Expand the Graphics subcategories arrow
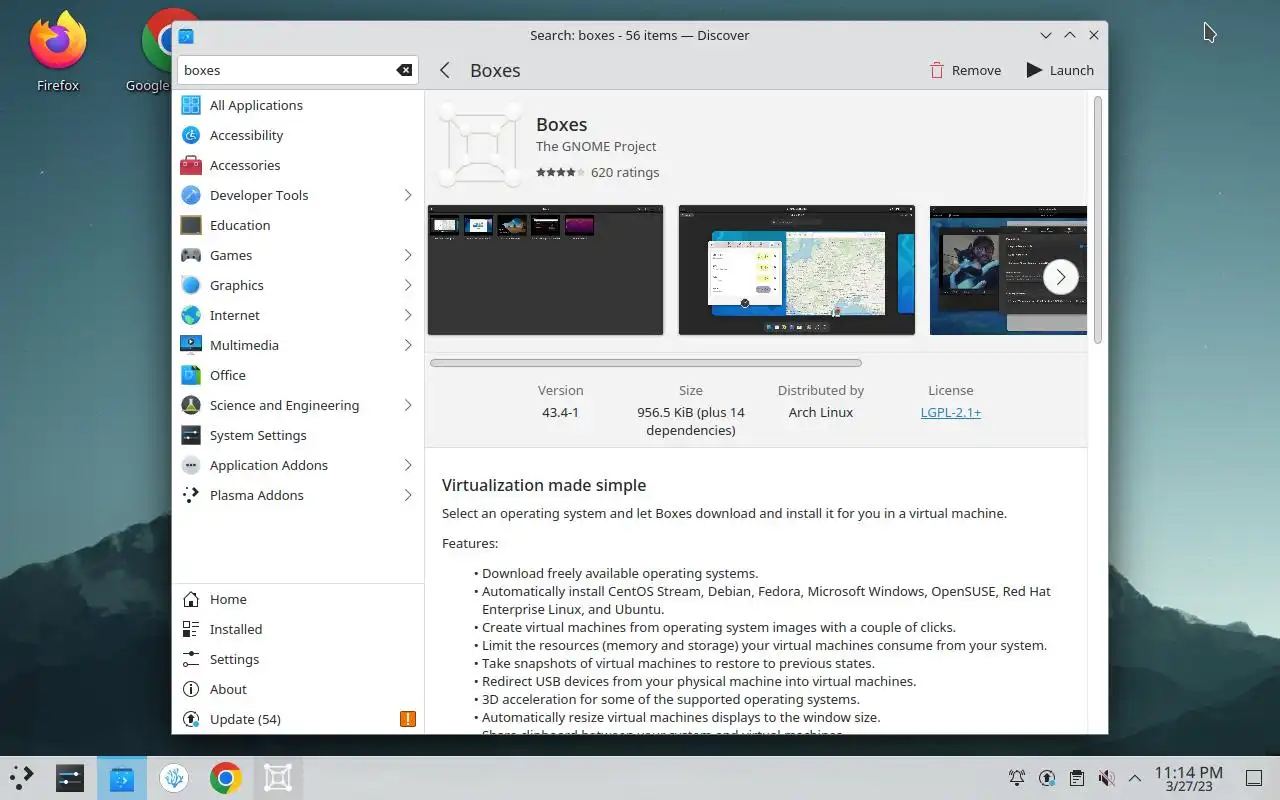Viewport: 1280px width, 800px height. pos(408,285)
